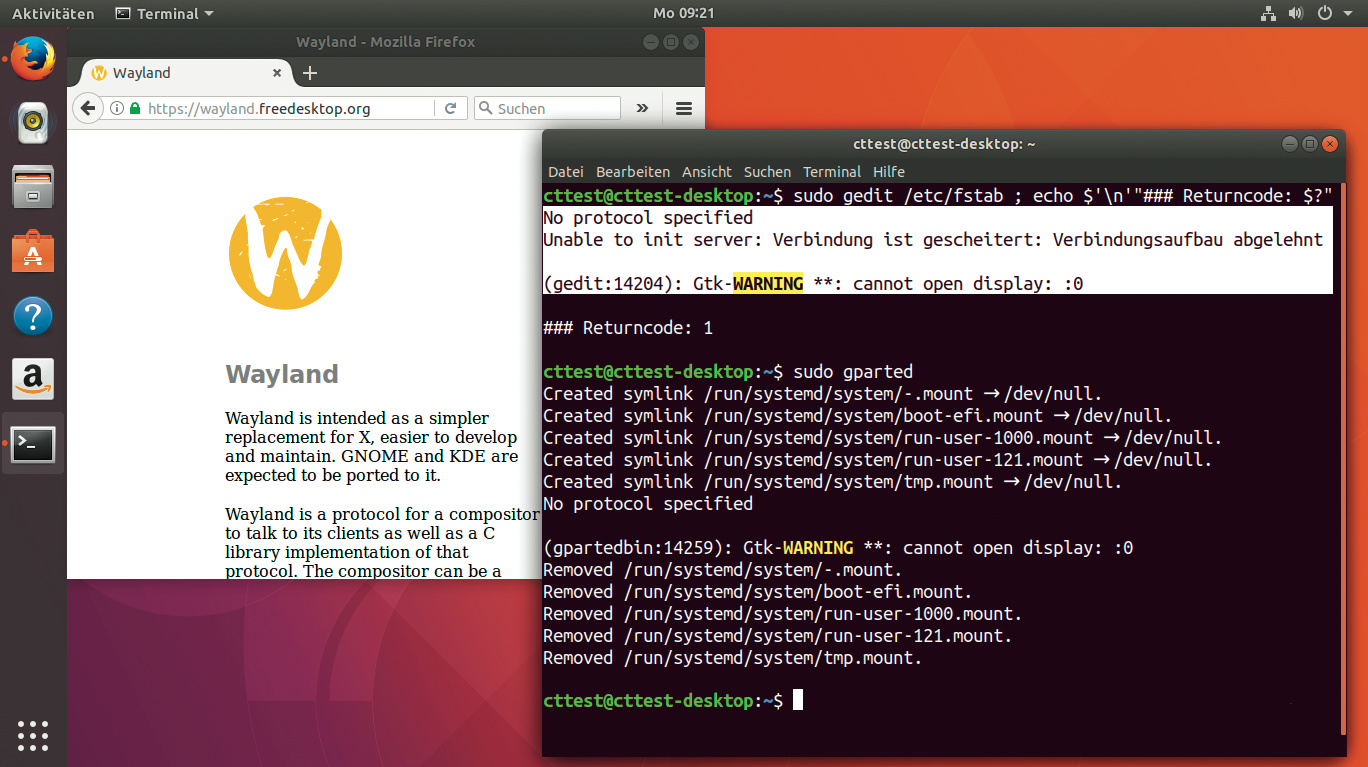The height and width of the screenshot is (767, 1368).
Task: Click Created symlink run-user-1000.mount line
Action: click(x=883, y=438)
